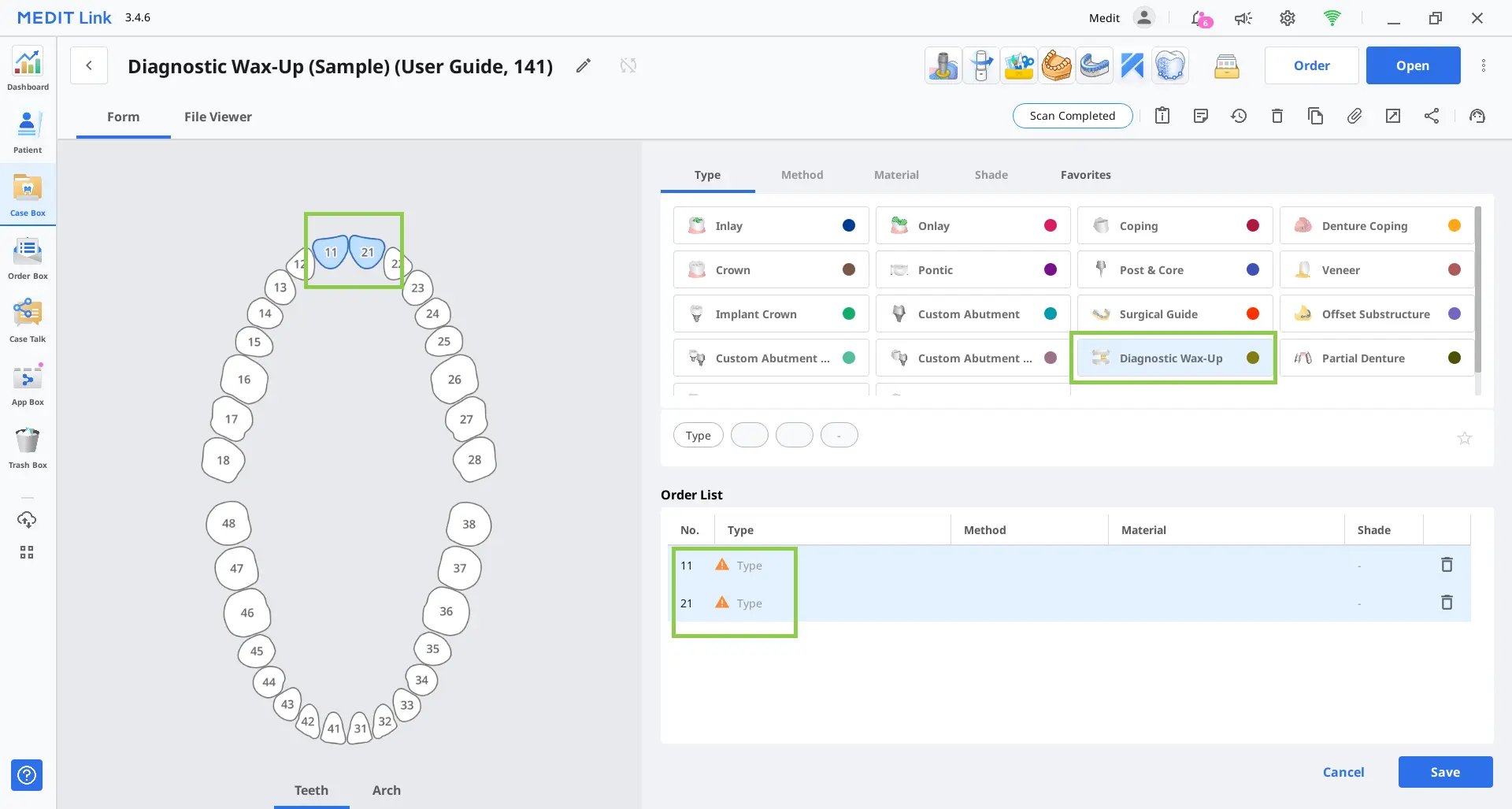Open Case Talk from sidebar
This screenshot has width=1512, height=809.
tap(28, 321)
